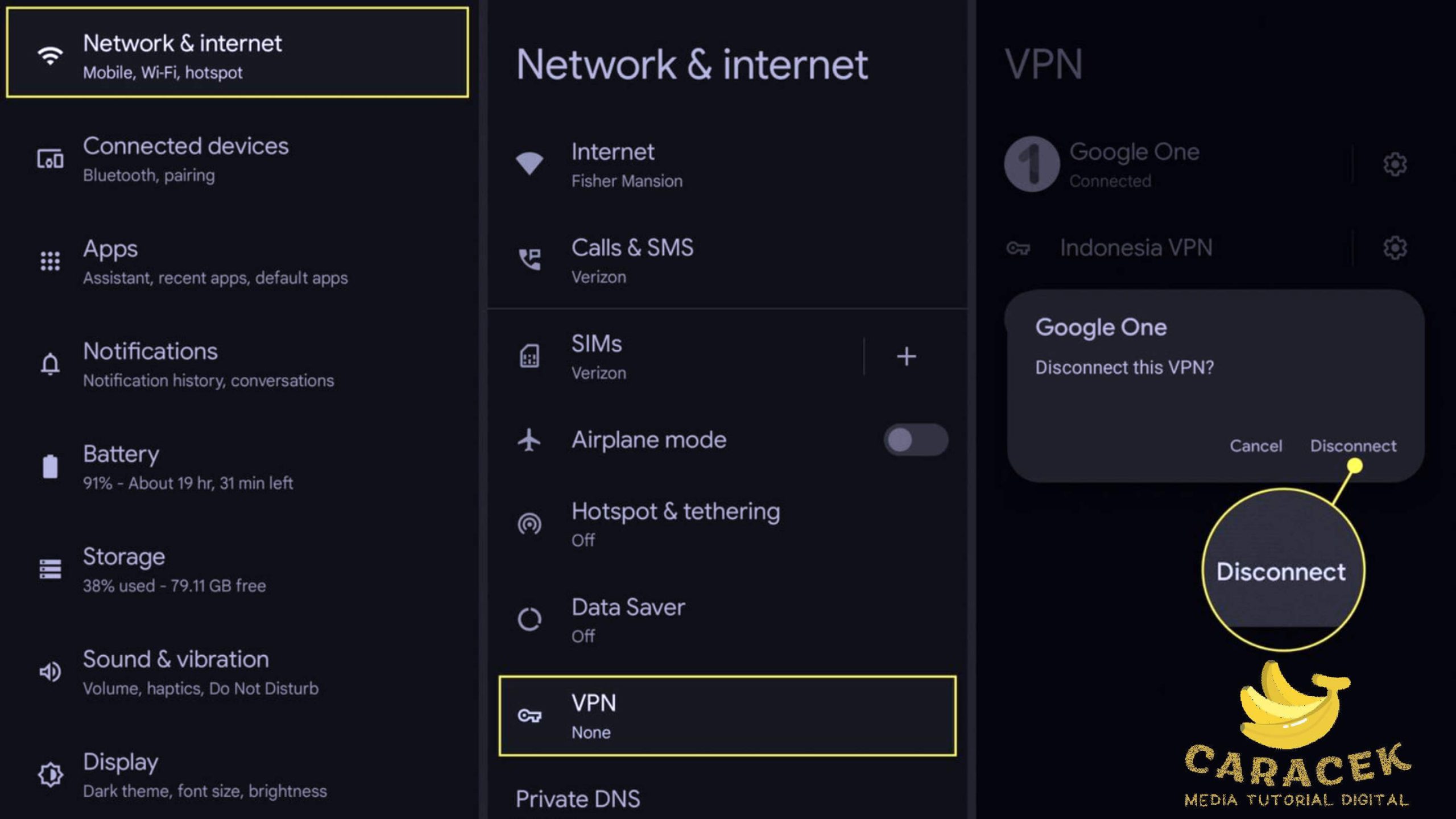1456x819 pixels.
Task: Select Sound & vibration settings
Action: pyautogui.click(x=200, y=672)
